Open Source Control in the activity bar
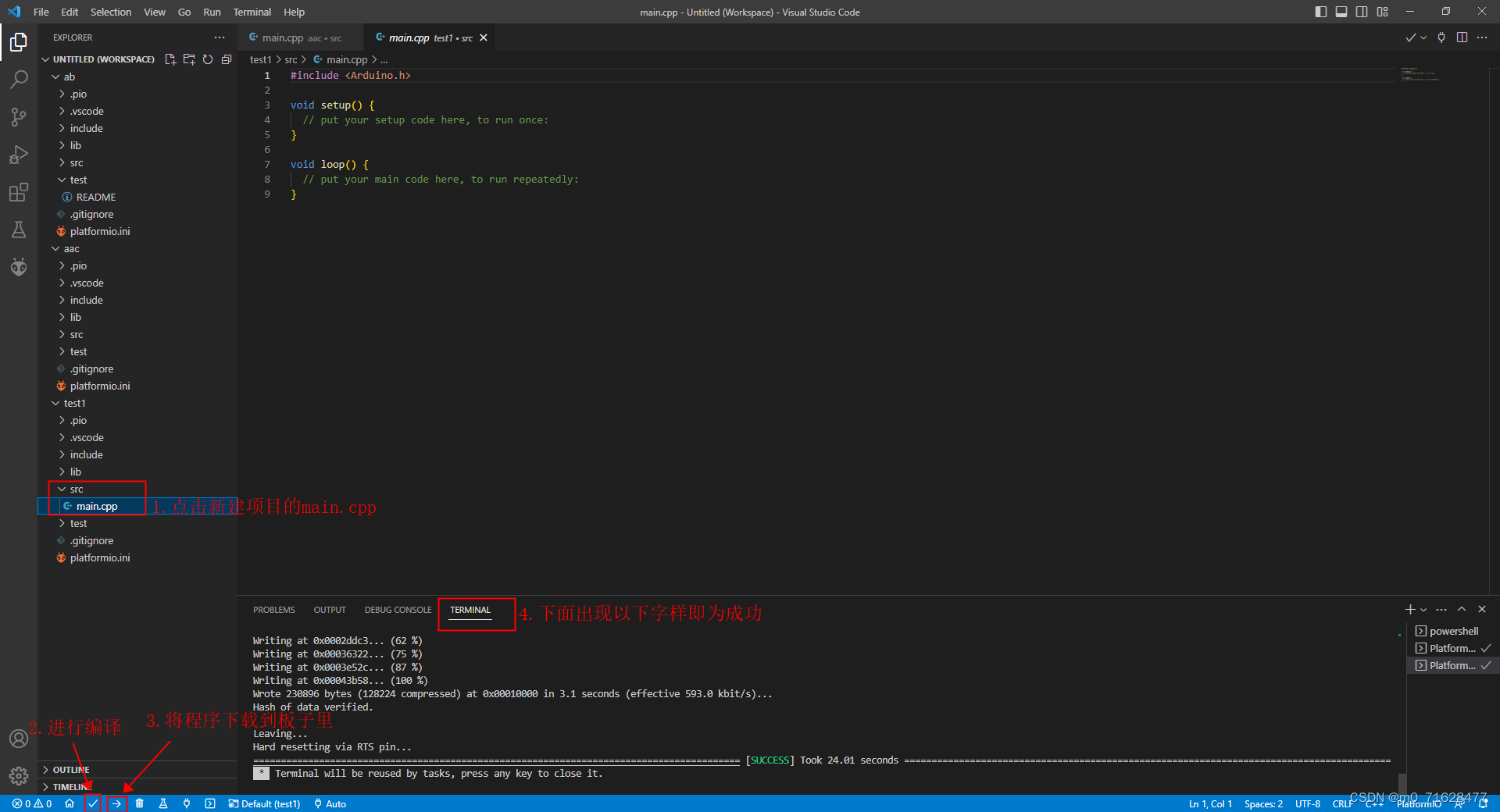The image size is (1500, 812). coord(19,116)
